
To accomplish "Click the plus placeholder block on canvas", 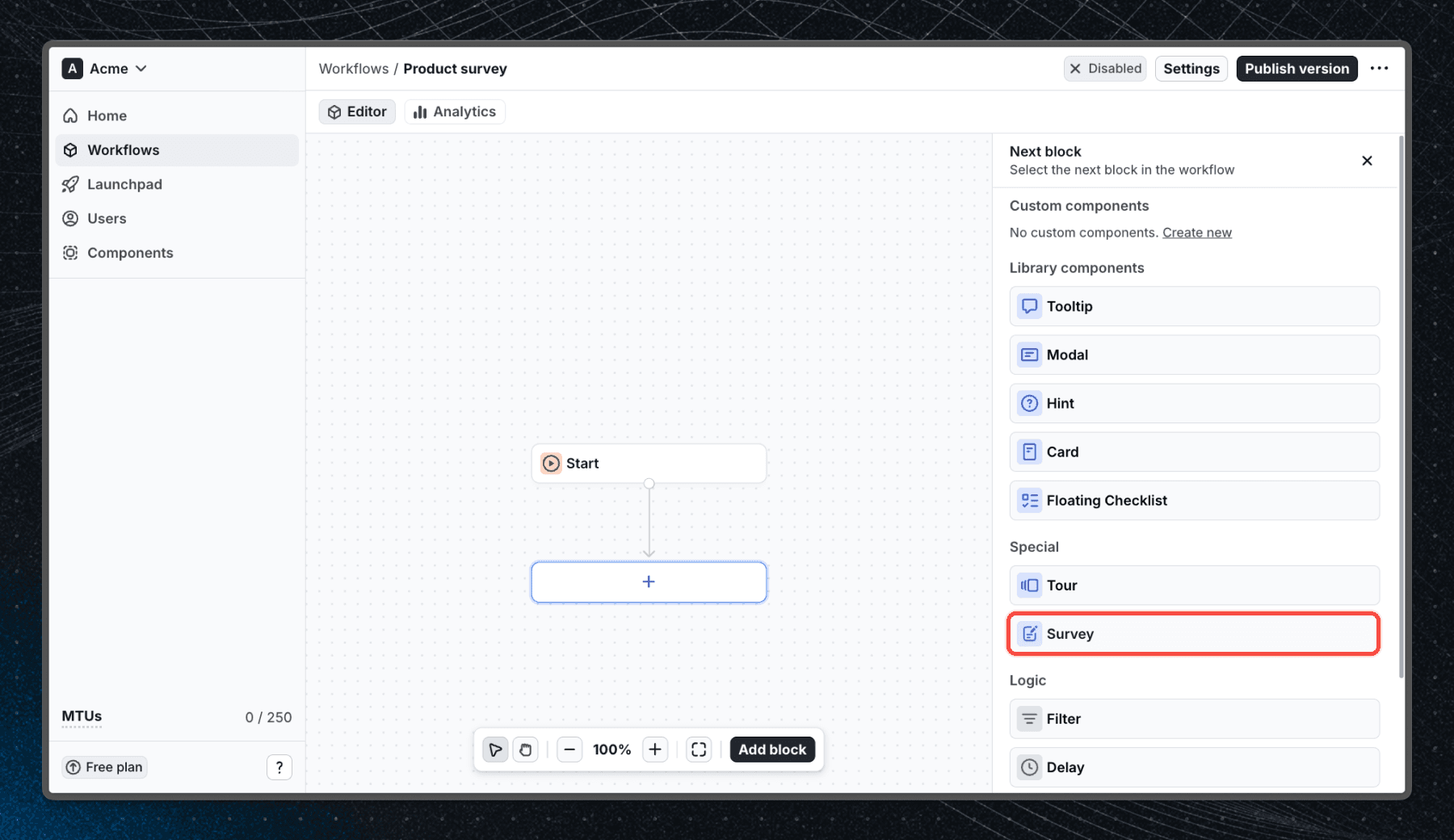I will [x=649, y=582].
